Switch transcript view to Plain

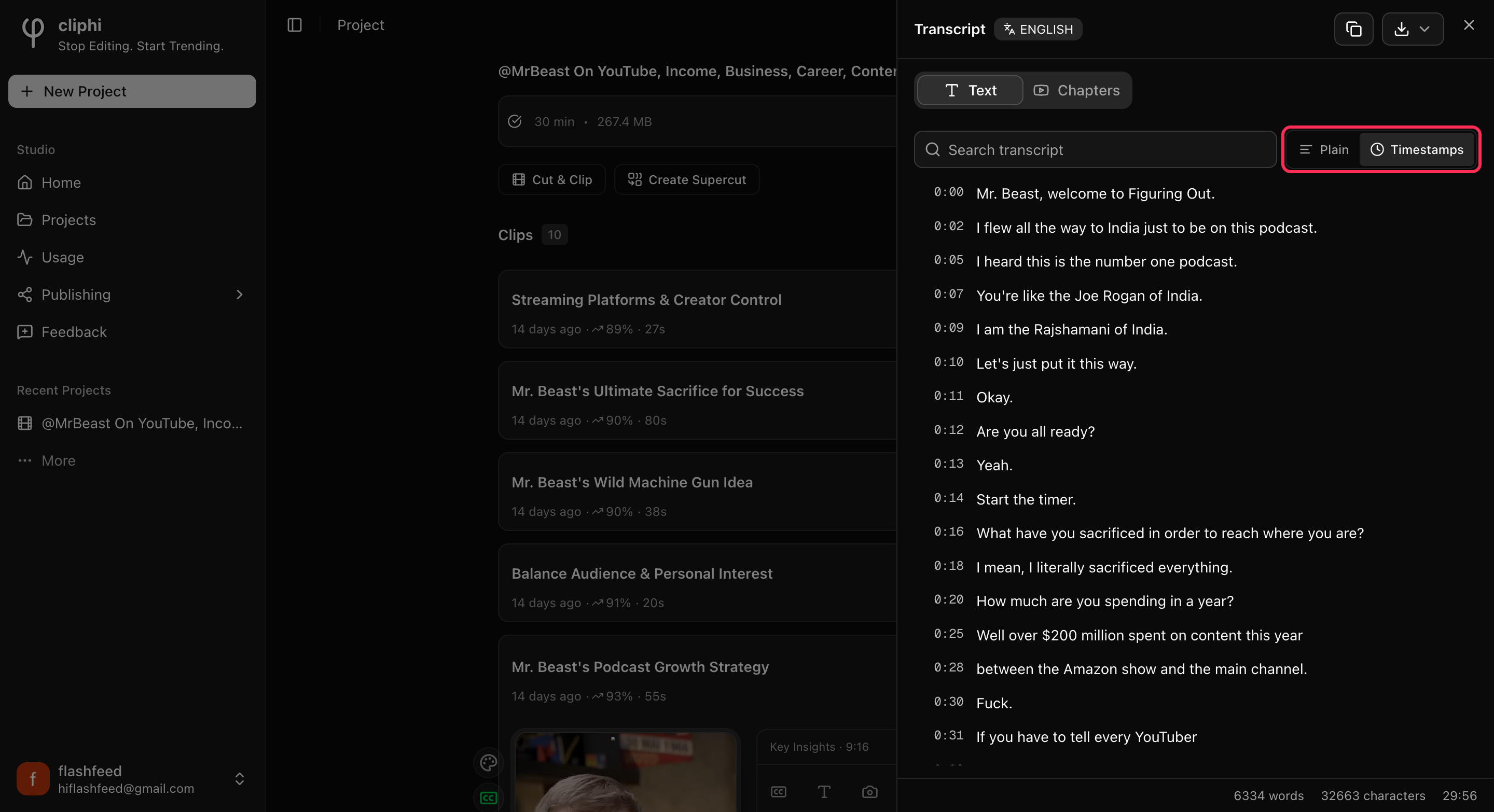click(x=1324, y=149)
